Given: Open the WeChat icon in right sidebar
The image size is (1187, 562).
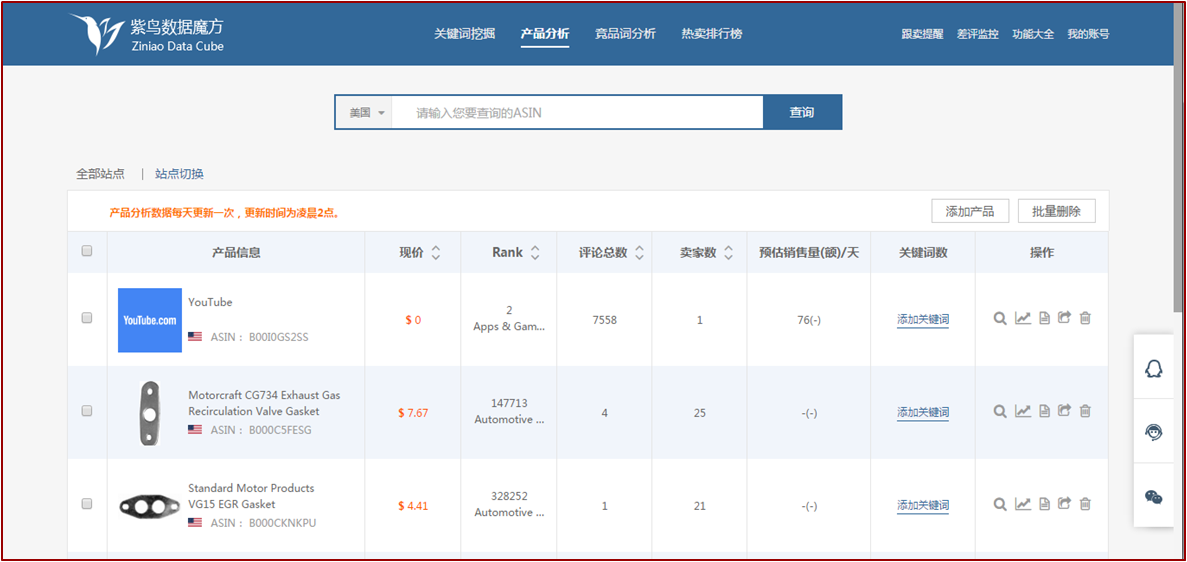Looking at the screenshot, I should pyautogui.click(x=1153, y=497).
